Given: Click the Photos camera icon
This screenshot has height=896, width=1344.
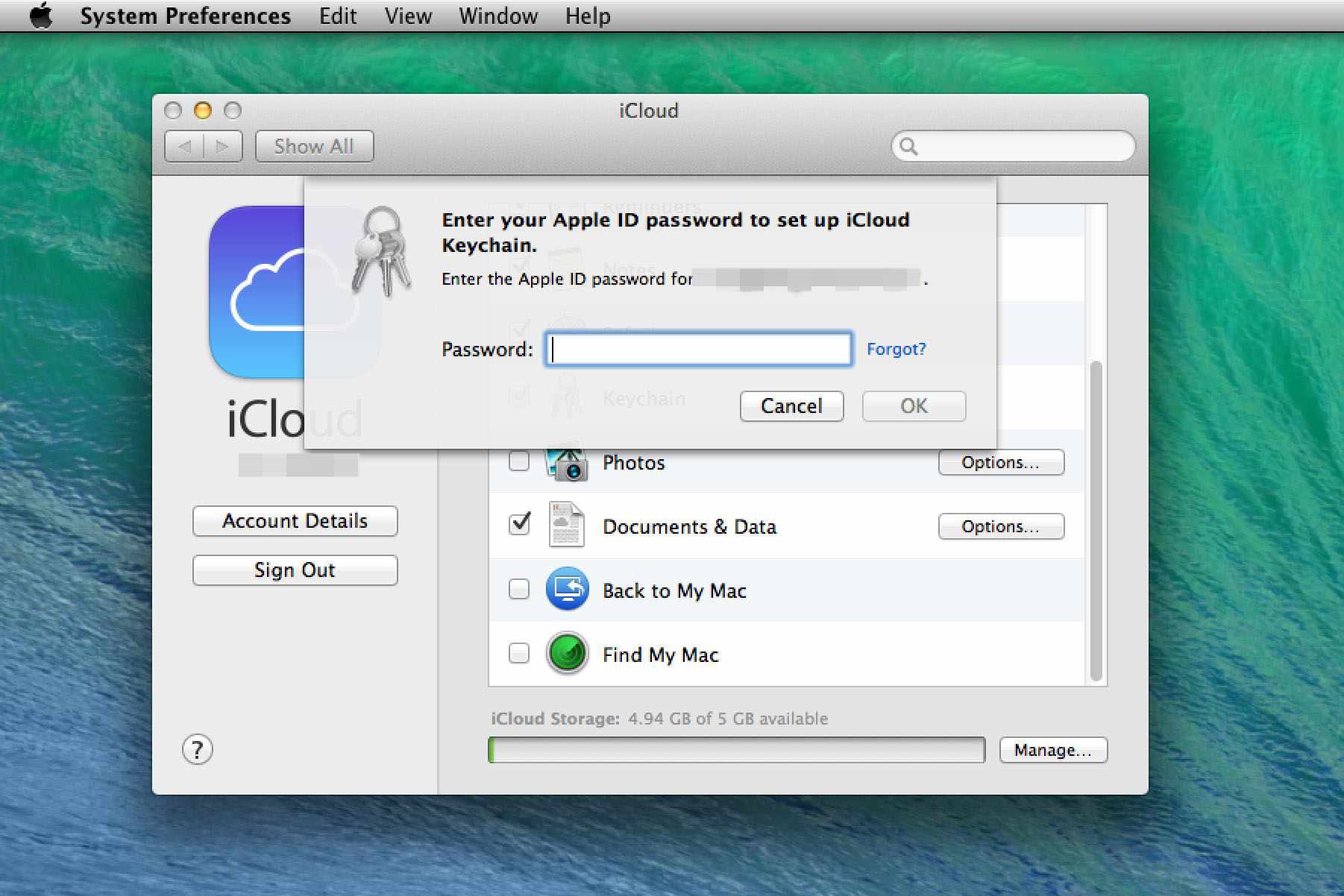Looking at the screenshot, I should click(567, 464).
